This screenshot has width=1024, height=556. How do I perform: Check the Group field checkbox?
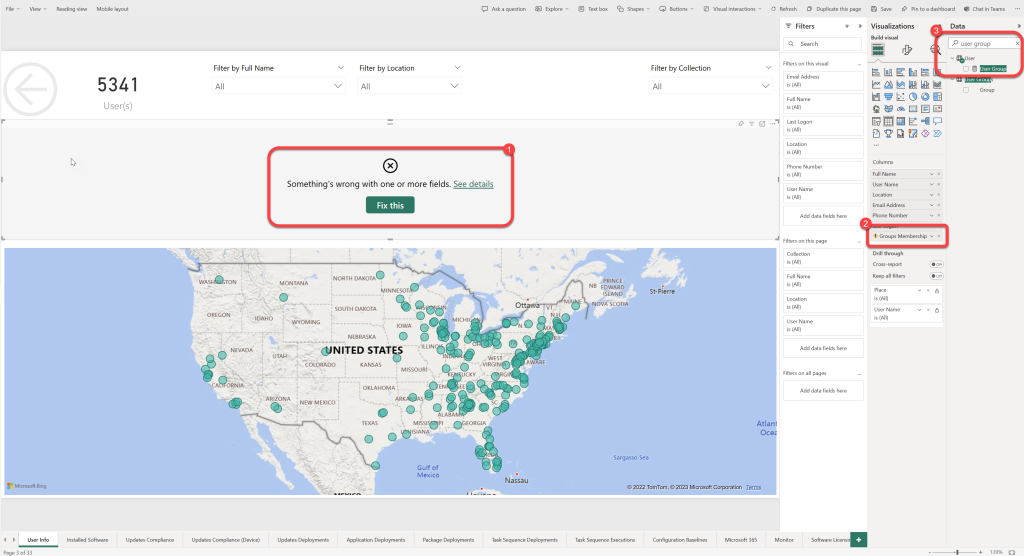click(966, 90)
